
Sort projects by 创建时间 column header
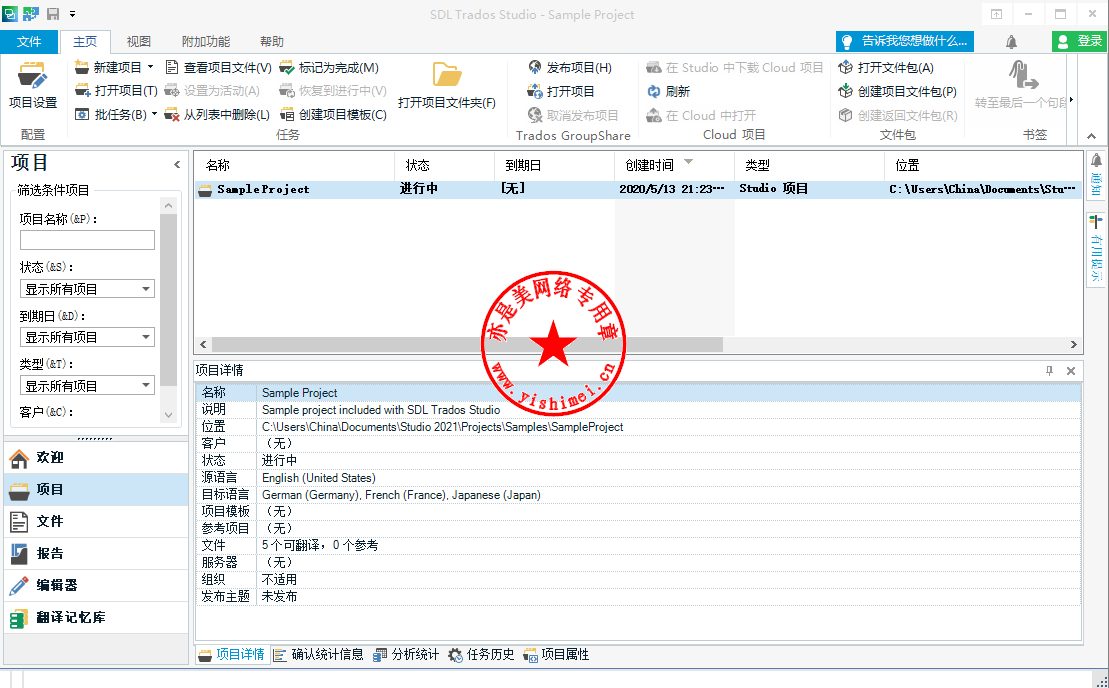pos(674,165)
